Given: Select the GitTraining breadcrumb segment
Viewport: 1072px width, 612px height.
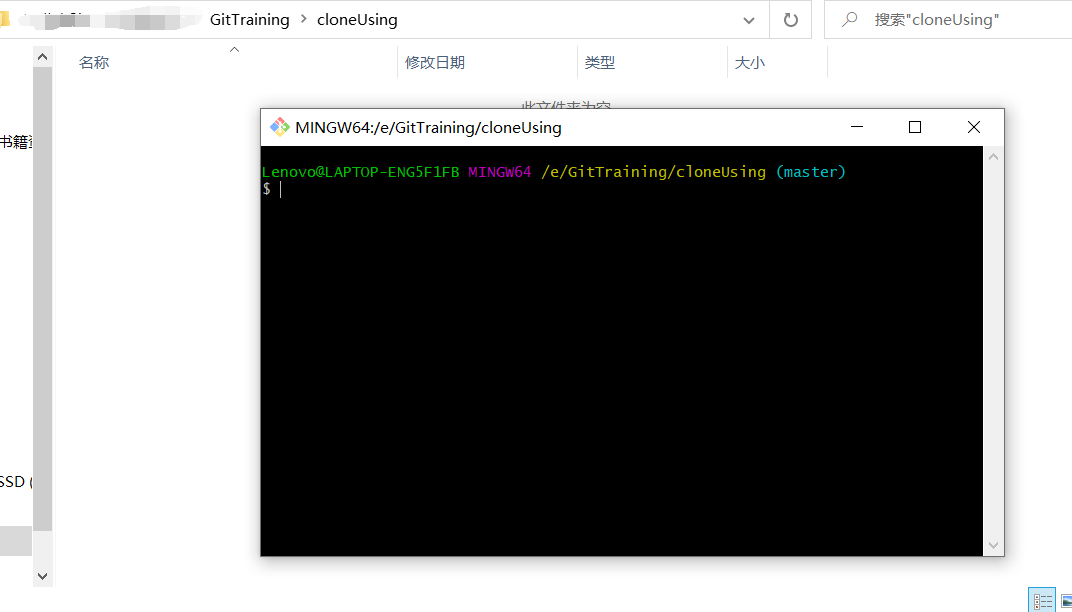Looking at the screenshot, I should [x=250, y=20].
